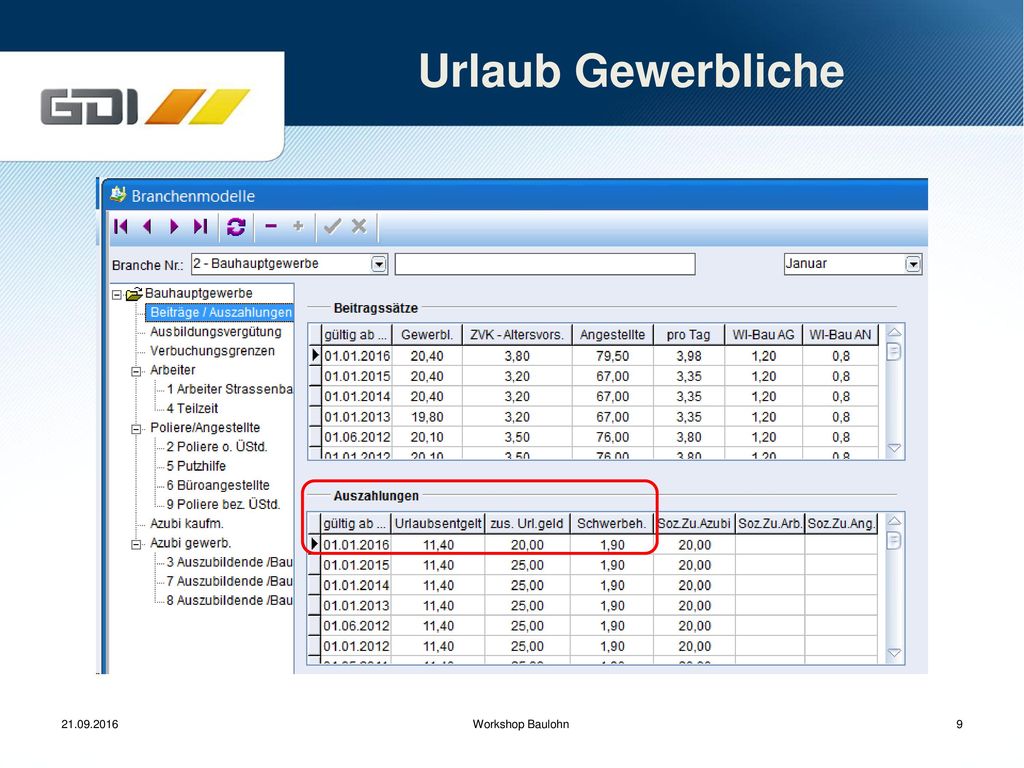The height and width of the screenshot is (768, 1024).
Task: Select Azubi kaufm. tree item
Action: tap(187, 524)
